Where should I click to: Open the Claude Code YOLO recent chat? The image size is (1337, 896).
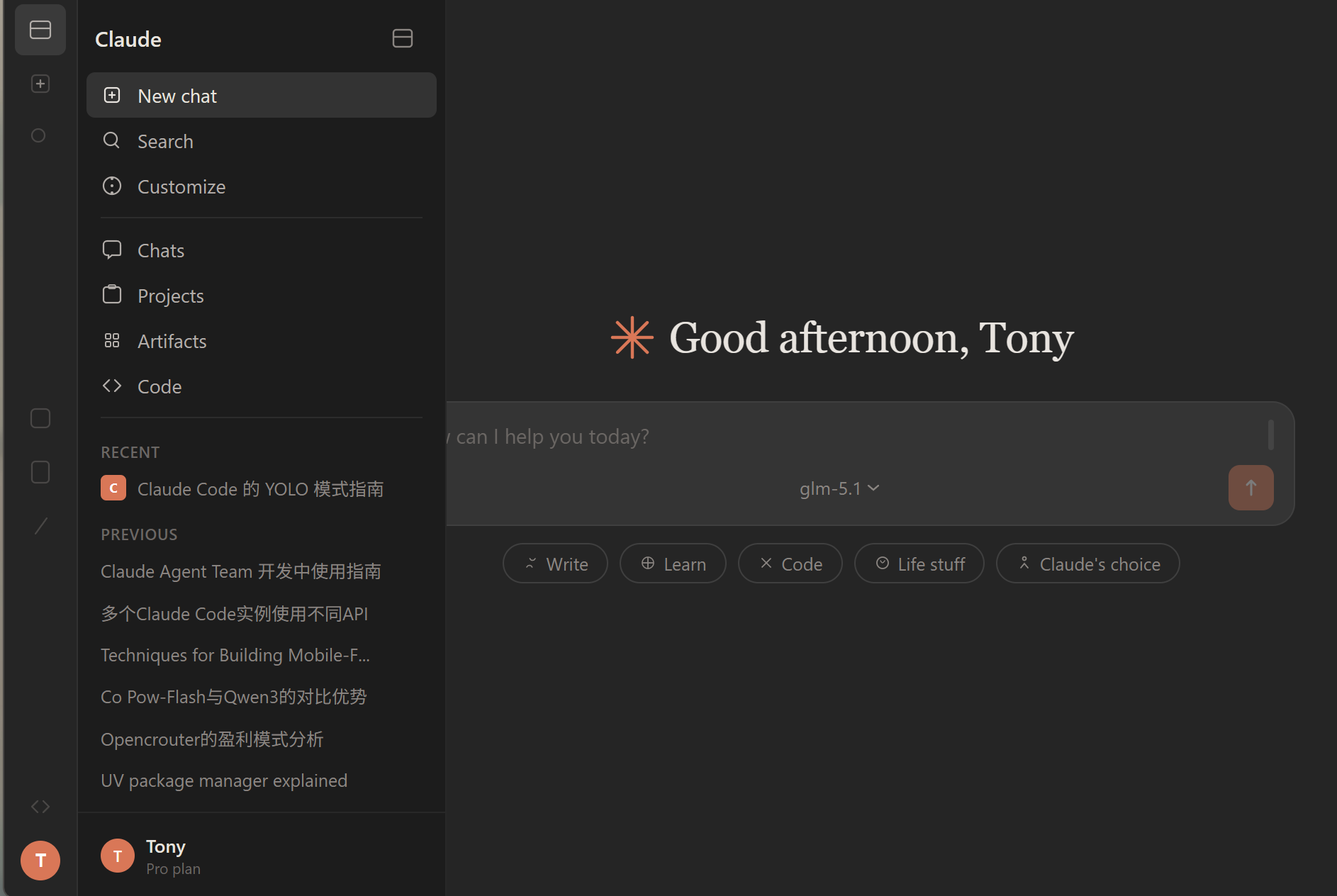[x=259, y=489]
